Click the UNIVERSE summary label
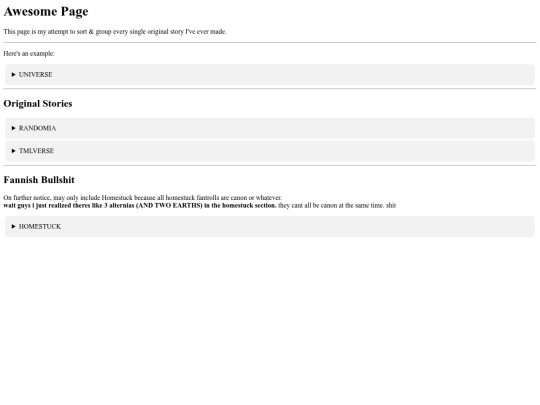Screen dimensions: 540x405 (x=35, y=74)
